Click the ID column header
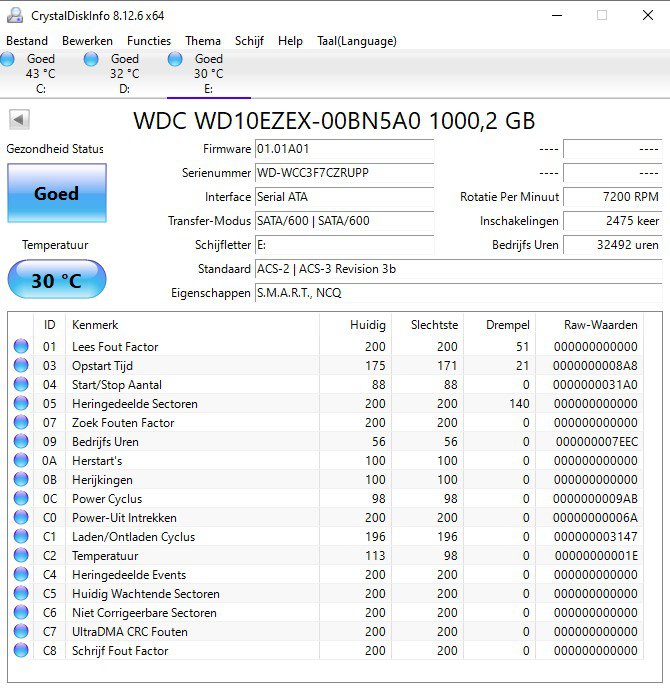The image size is (670, 691). point(49,325)
